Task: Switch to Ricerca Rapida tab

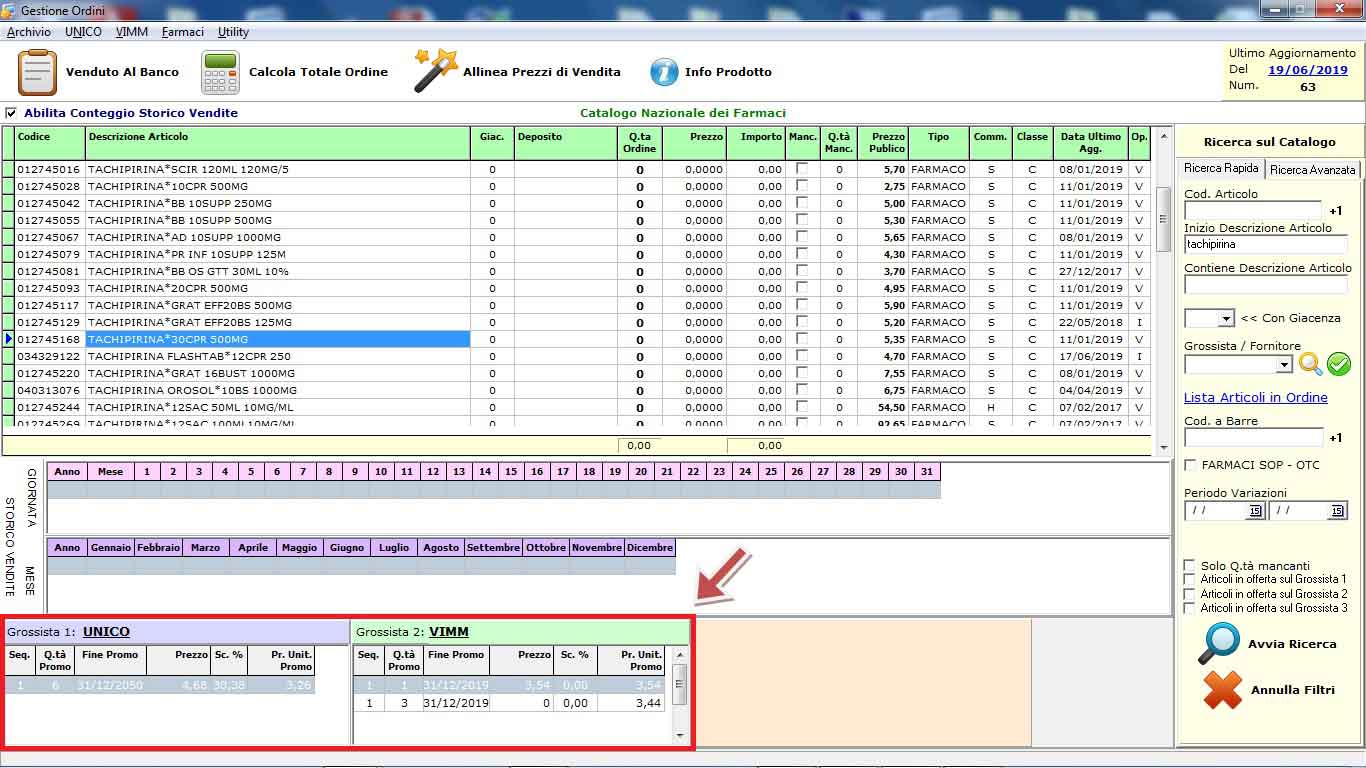Action: [1221, 168]
